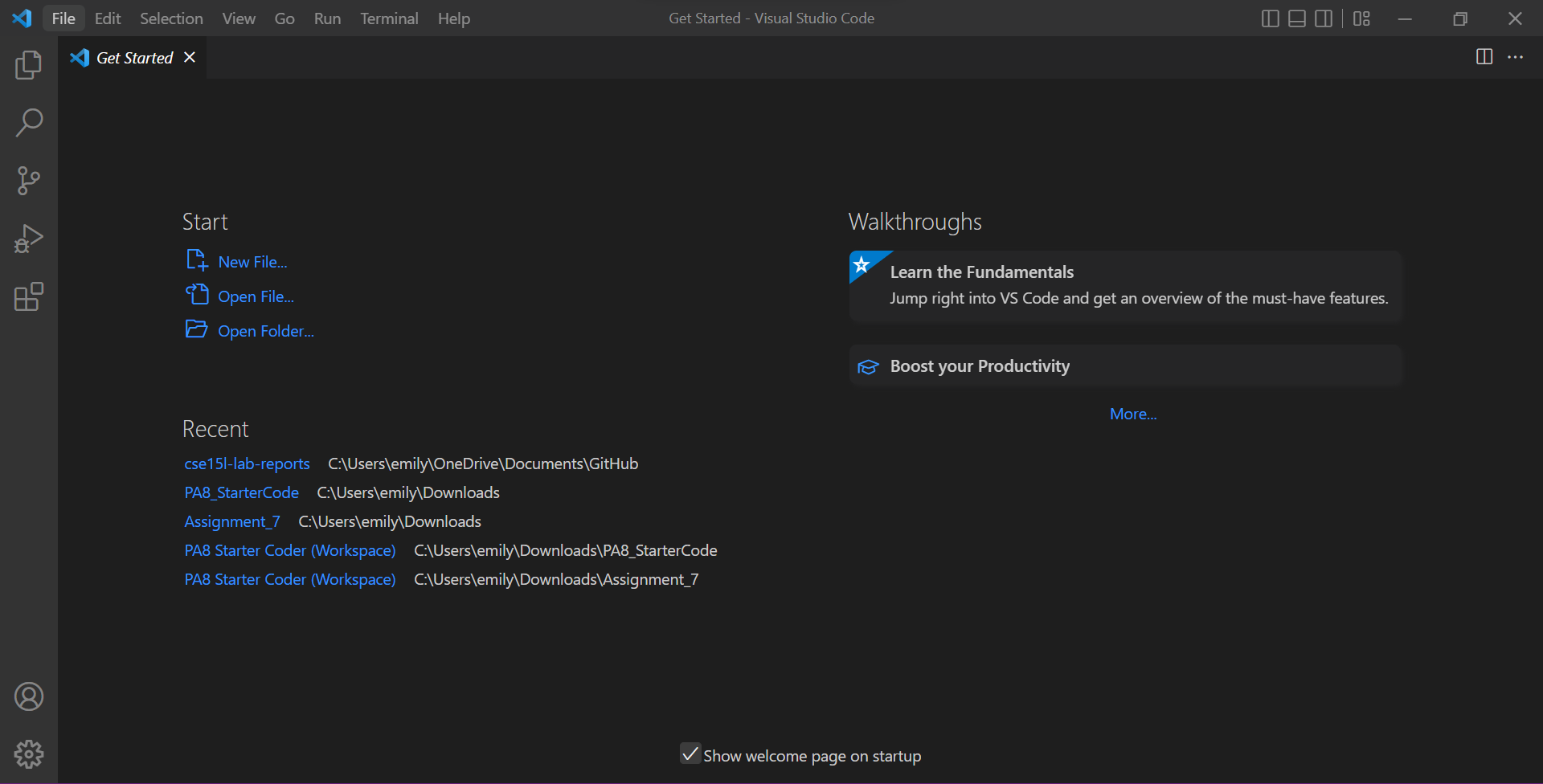Toggle the bottom panel visibility

(x=1296, y=18)
